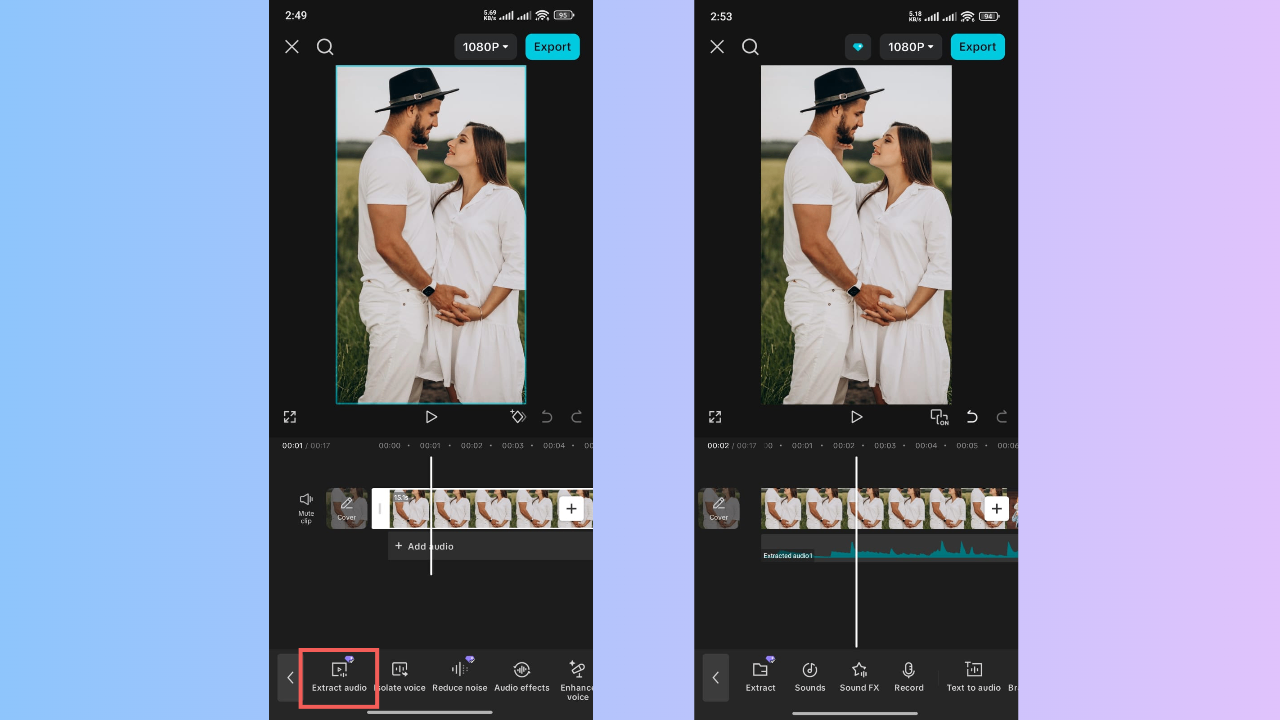This screenshot has width=1280, height=720.
Task: Select the Extracted audio1 track
Action: click(x=889, y=548)
